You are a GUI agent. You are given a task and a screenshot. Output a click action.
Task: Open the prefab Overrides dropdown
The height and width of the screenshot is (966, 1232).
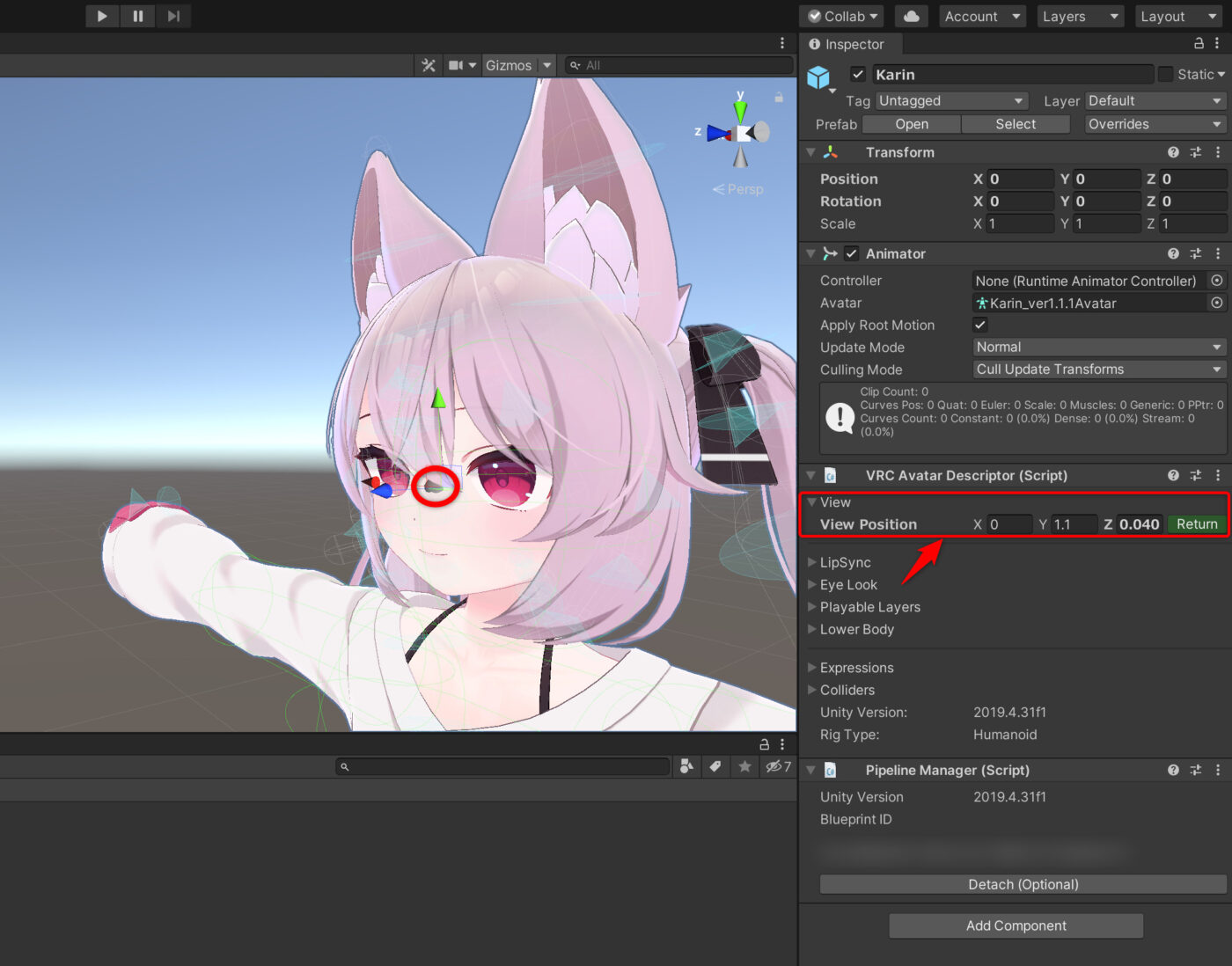1155,124
